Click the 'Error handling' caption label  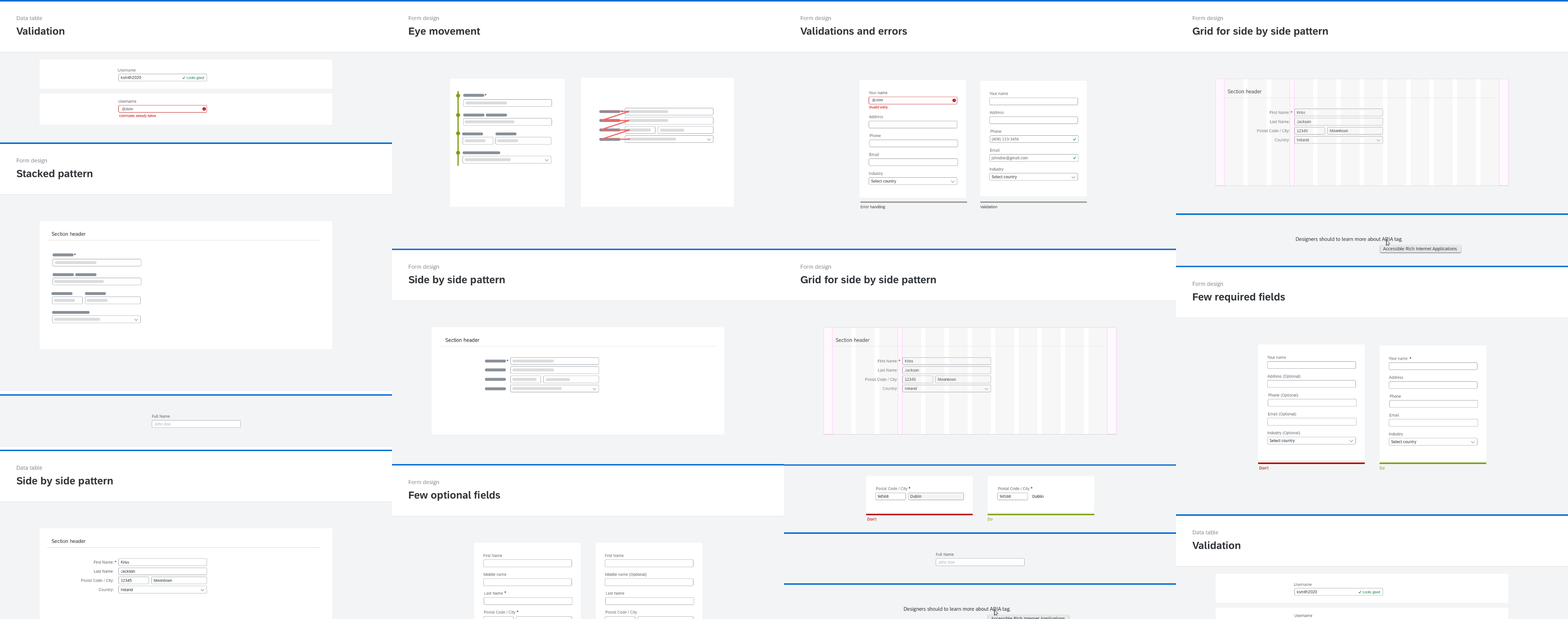click(x=872, y=207)
